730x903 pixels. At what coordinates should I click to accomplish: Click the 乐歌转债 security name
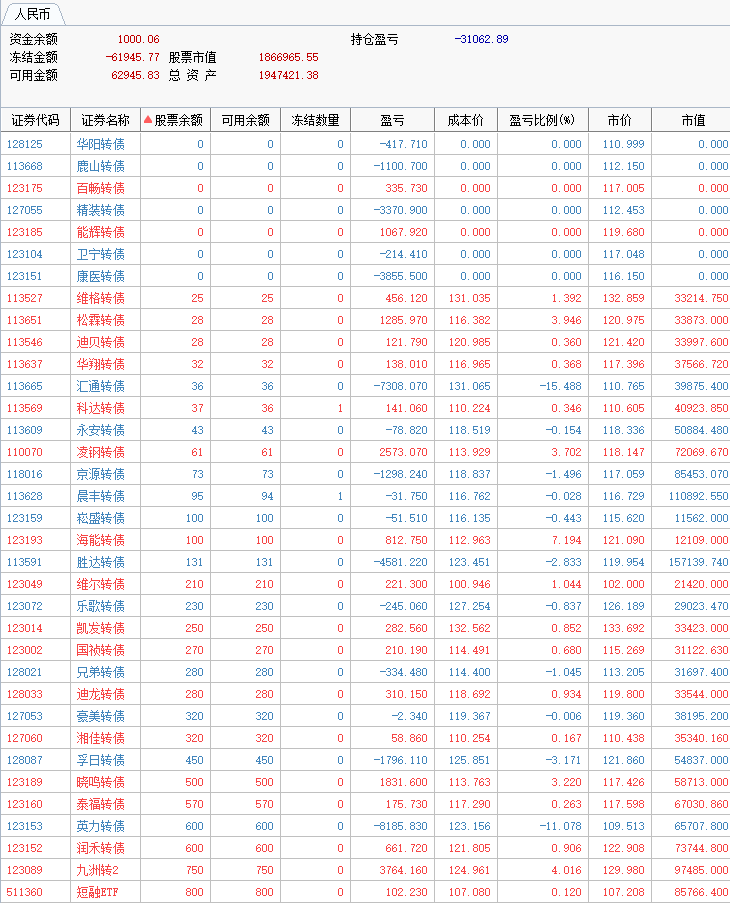pos(101,606)
